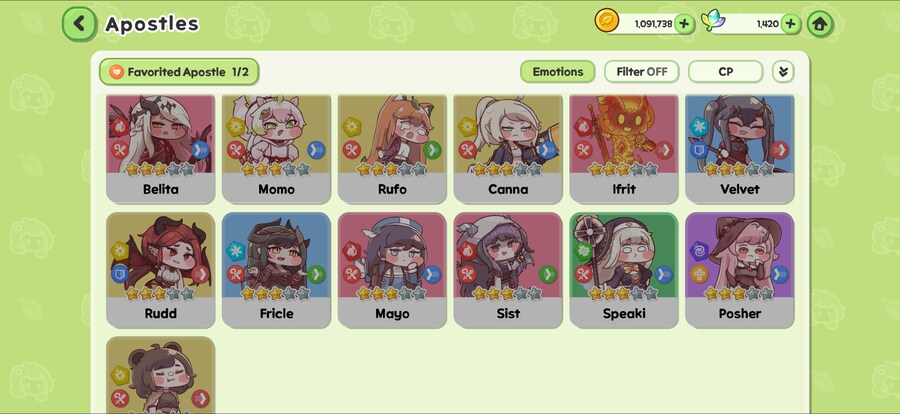Open the Fricle apostle card
Screen dimensions: 900x414
pyautogui.click(x=276, y=270)
